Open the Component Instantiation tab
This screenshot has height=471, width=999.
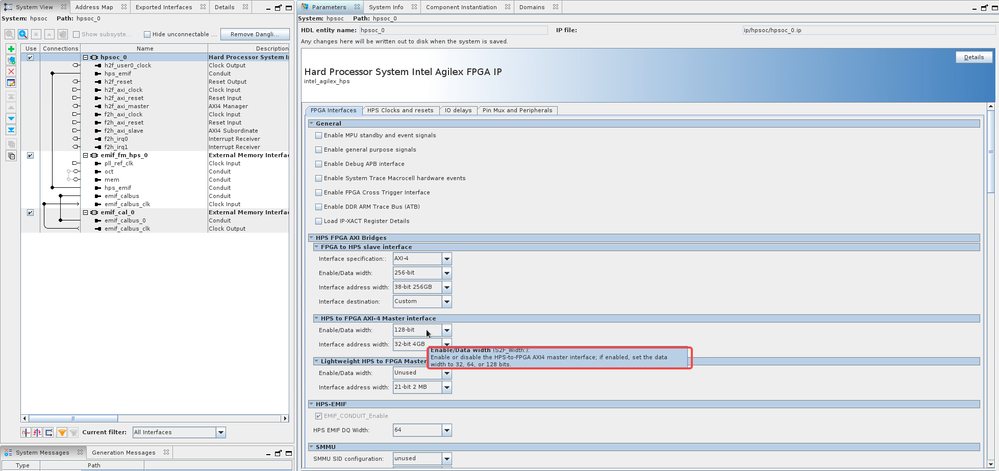click(x=461, y=7)
